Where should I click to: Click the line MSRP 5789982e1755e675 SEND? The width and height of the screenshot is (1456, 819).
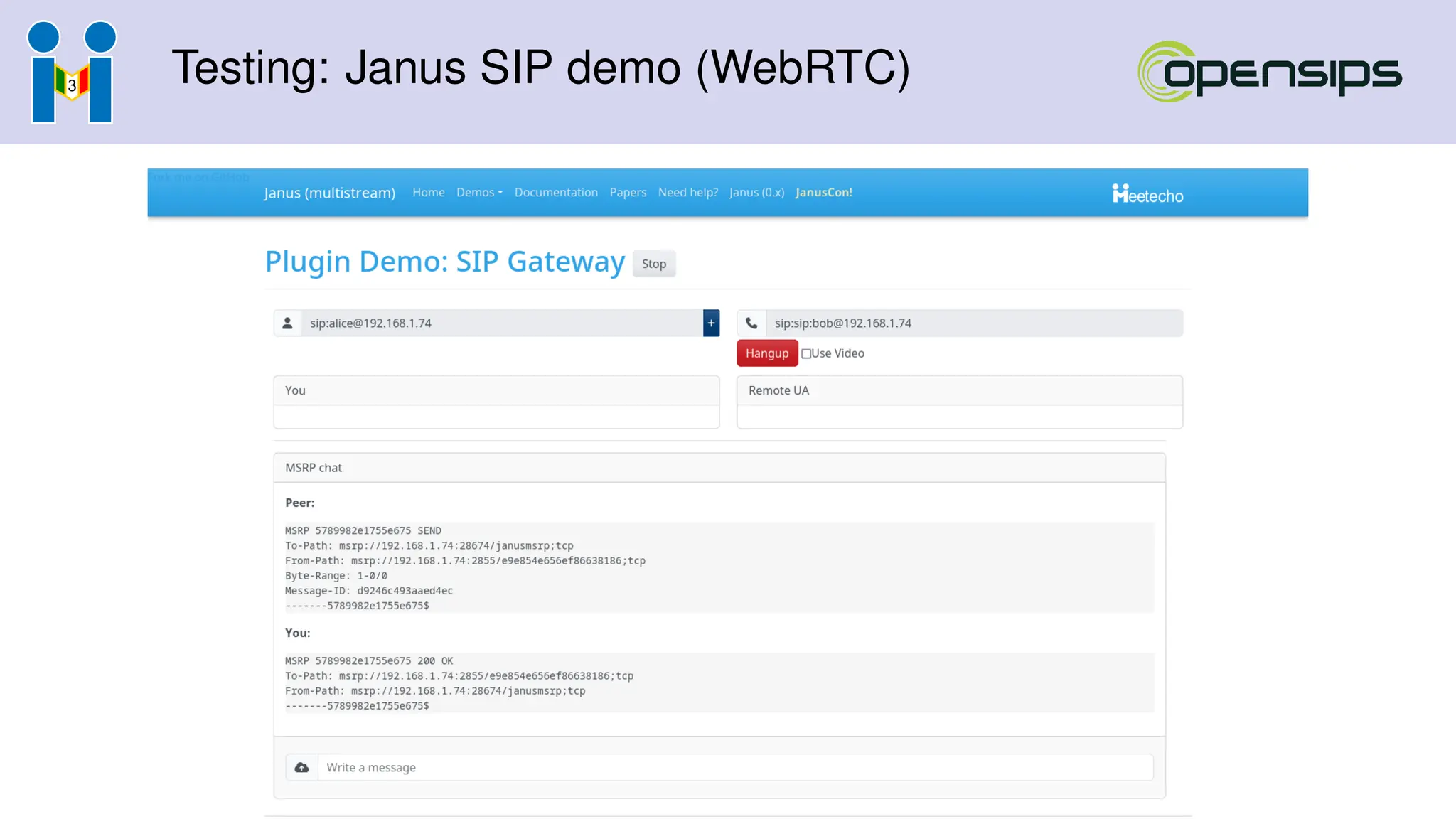[363, 530]
